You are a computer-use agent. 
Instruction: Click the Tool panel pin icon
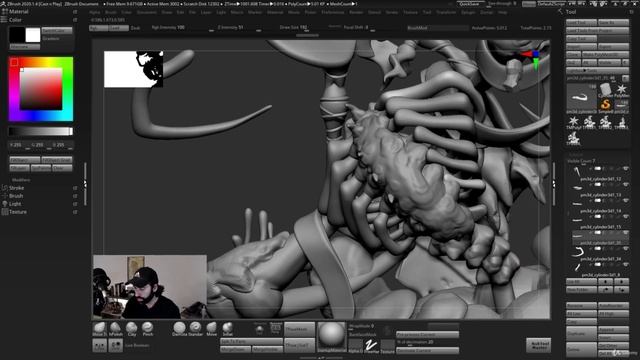click(631, 12)
